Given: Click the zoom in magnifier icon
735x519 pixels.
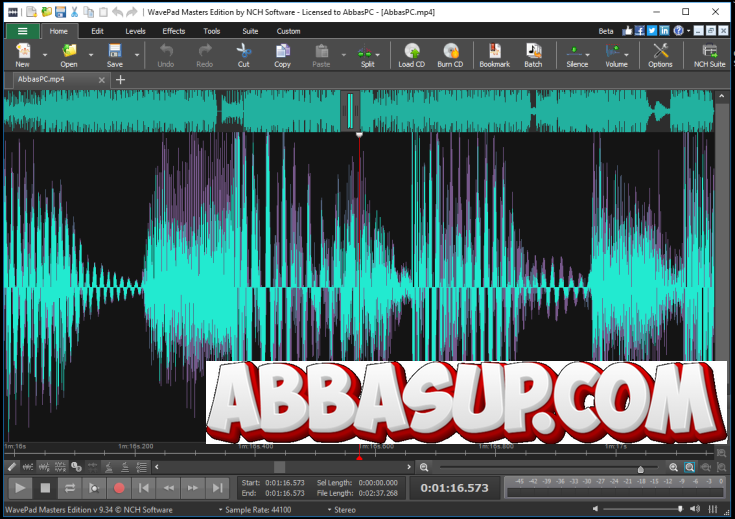Looking at the screenshot, I should tap(674, 467).
